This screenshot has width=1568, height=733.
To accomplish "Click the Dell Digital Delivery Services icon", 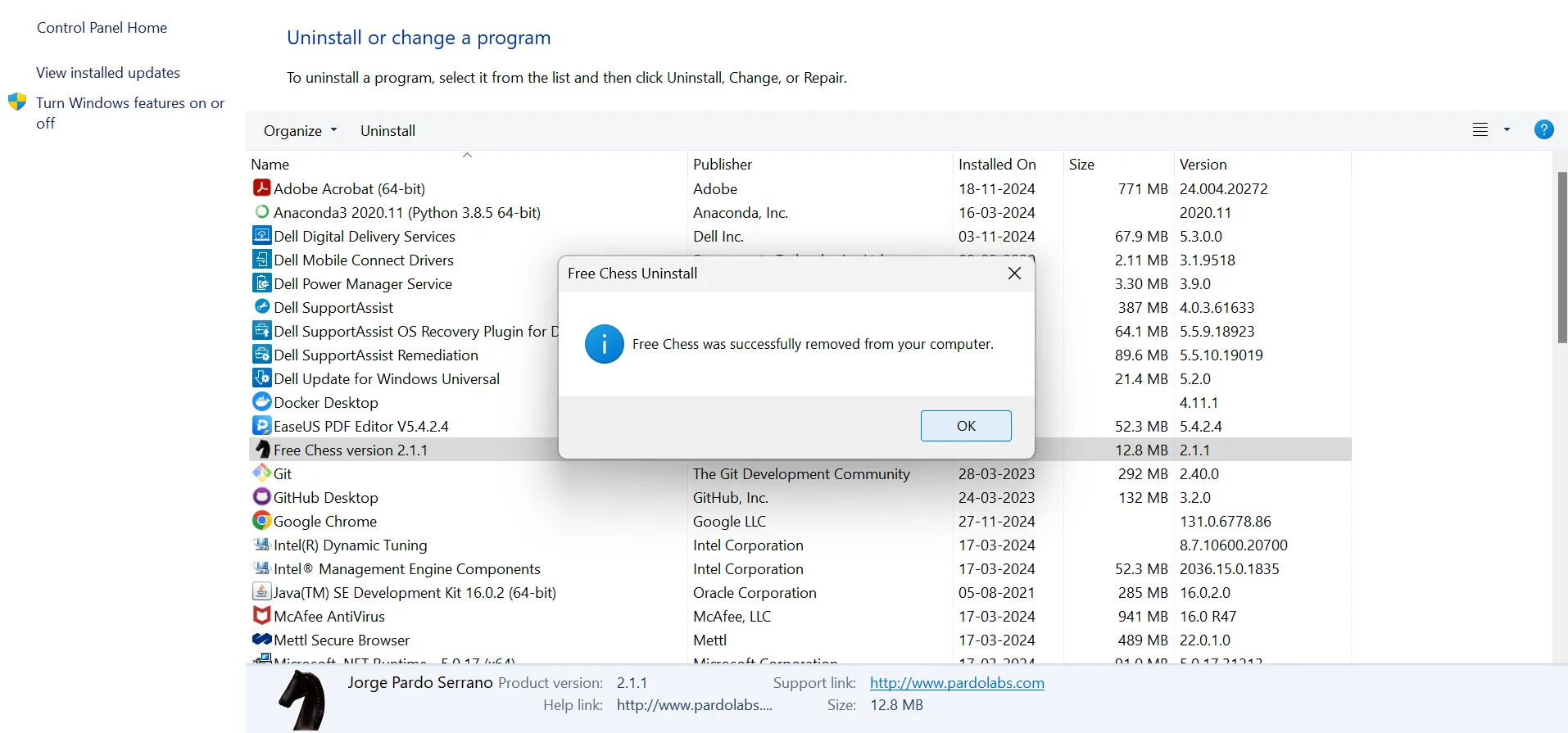I will [261, 235].
